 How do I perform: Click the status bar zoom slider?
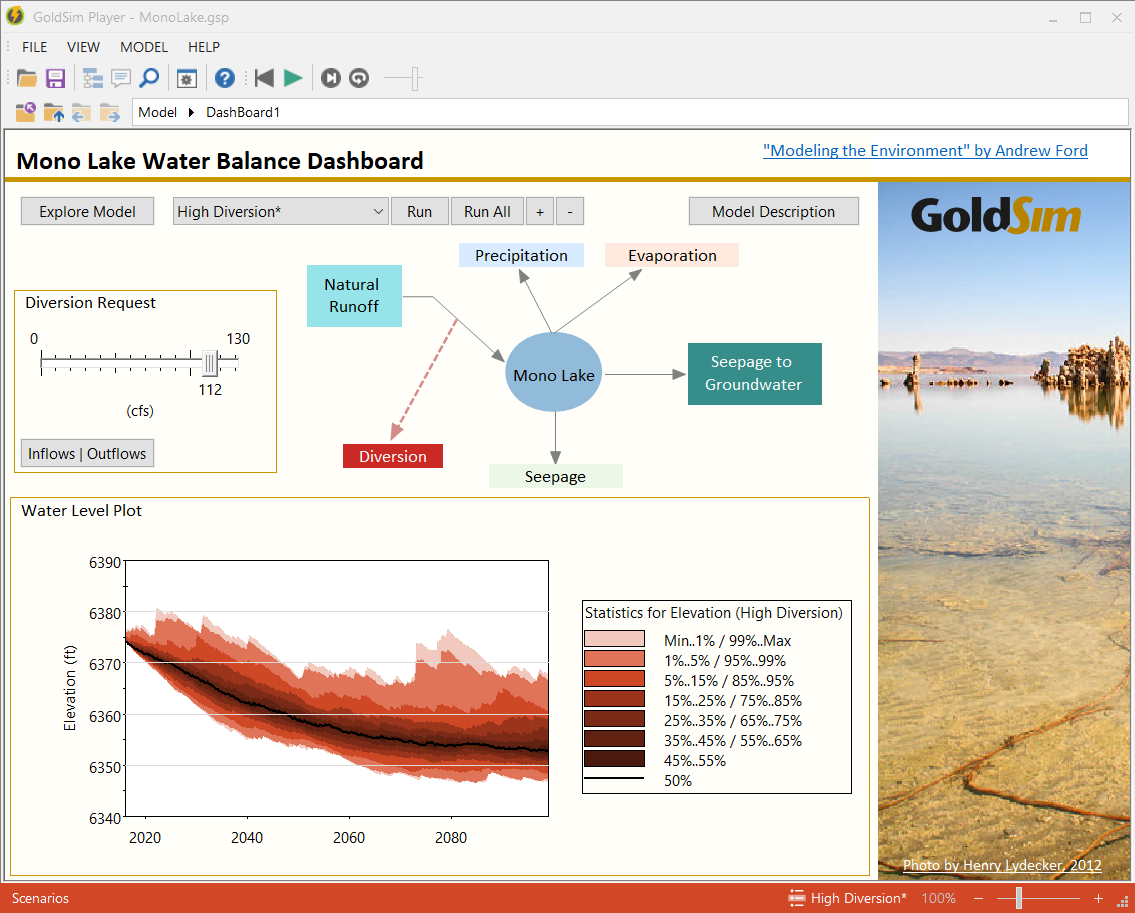[1038, 899]
